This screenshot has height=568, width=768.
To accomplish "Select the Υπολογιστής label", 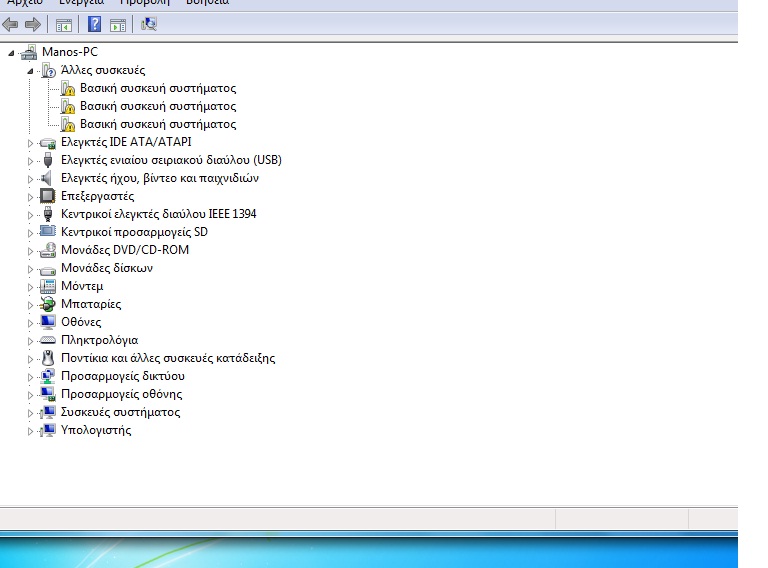I will click(x=96, y=430).
